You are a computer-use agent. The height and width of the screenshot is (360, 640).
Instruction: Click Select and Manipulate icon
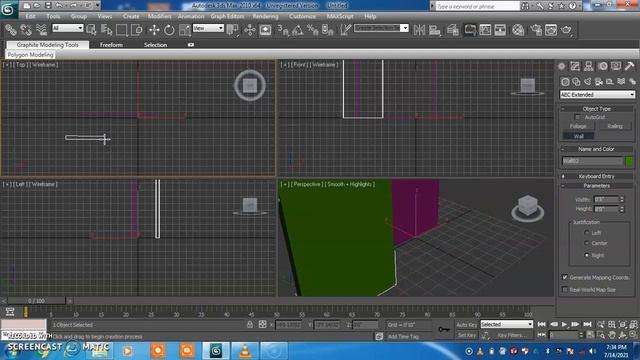(250, 30)
